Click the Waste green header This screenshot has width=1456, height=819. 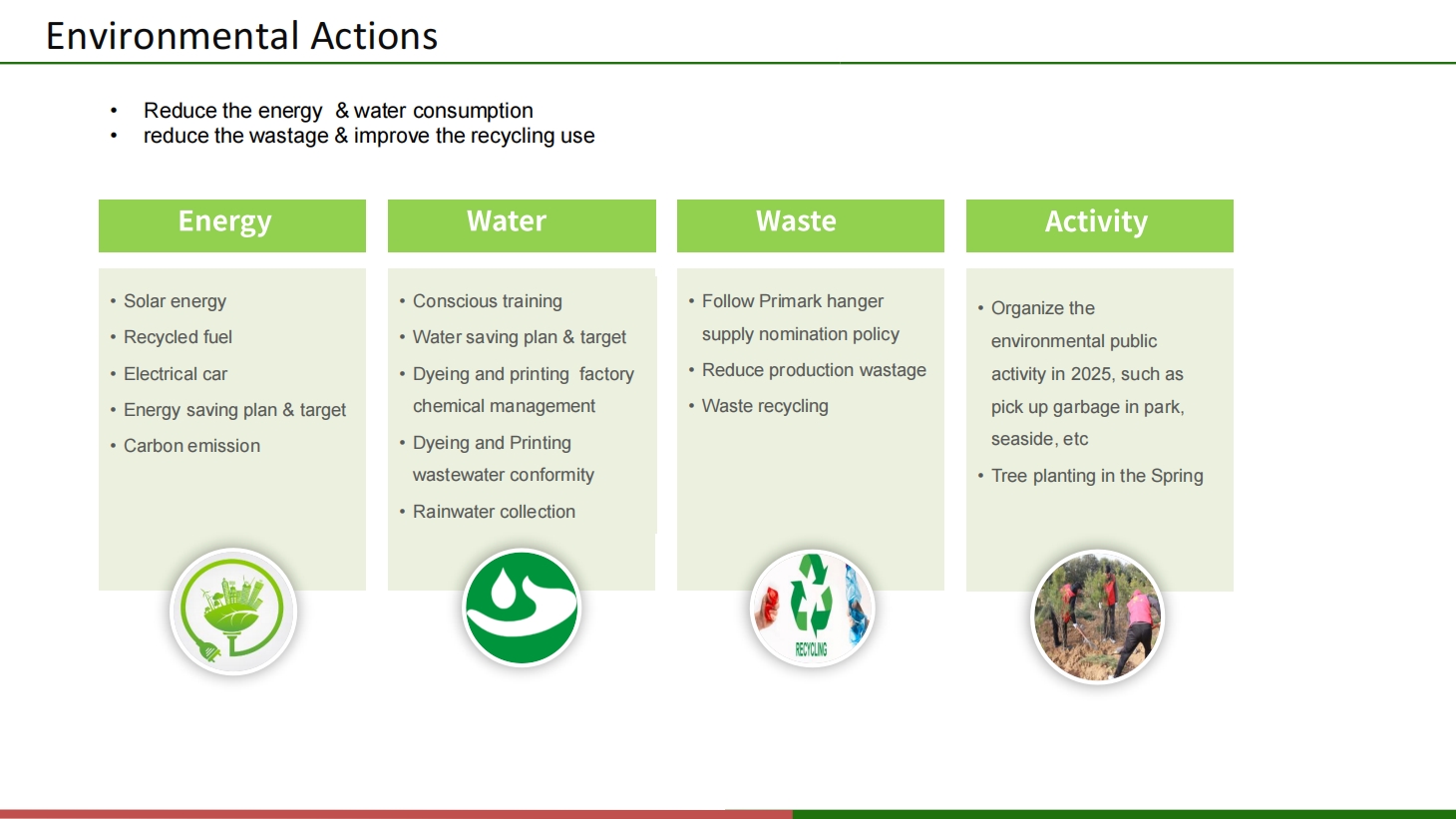point(810,224)
